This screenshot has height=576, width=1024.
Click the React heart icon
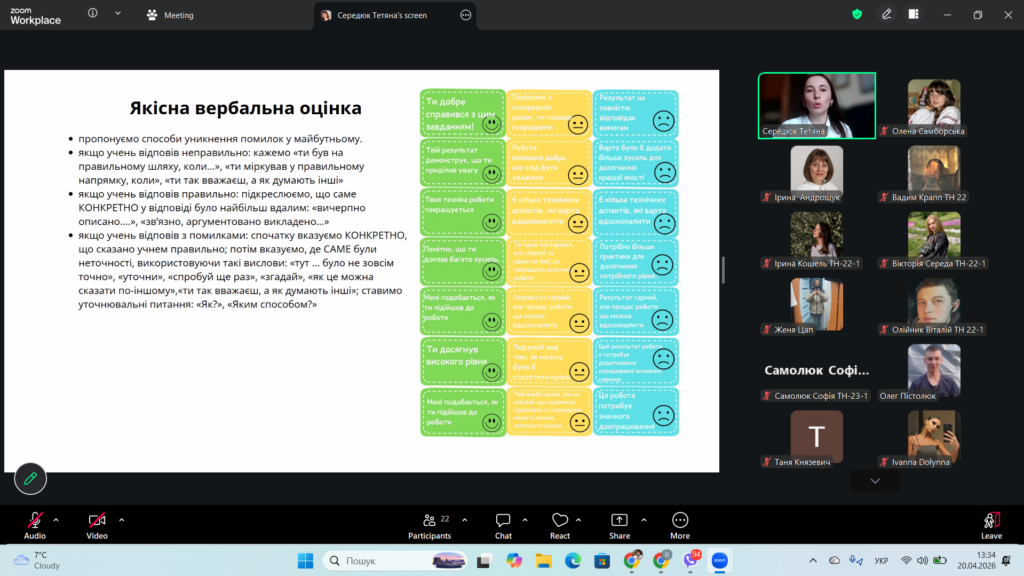560,520
